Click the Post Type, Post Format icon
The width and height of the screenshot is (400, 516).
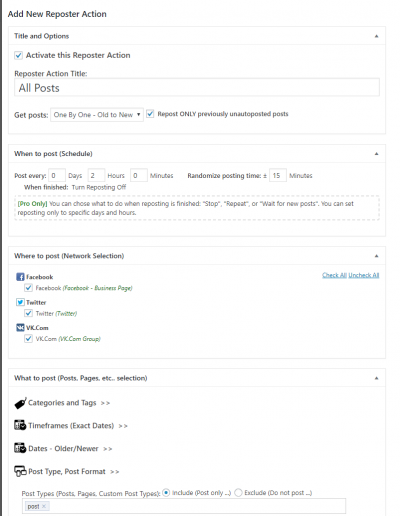pyautogui.click(x=20, y=471)
